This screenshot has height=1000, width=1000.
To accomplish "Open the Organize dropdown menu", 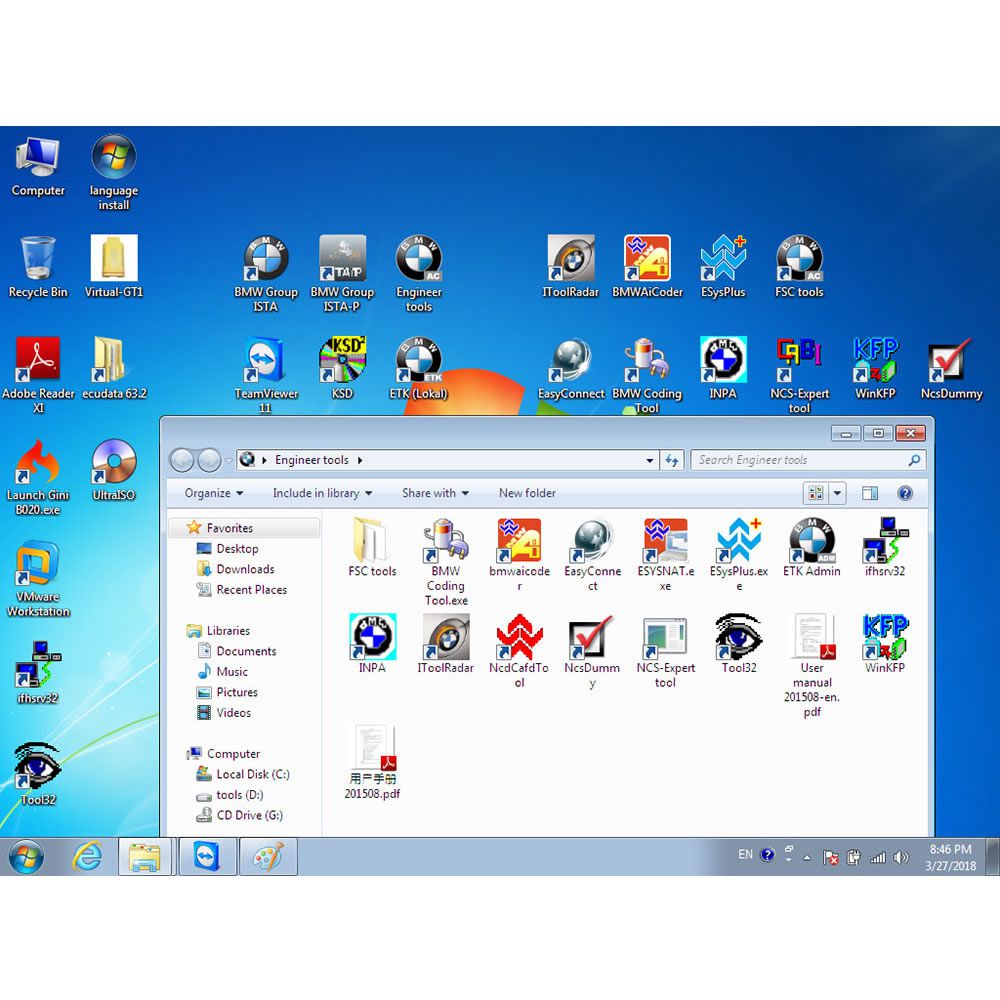I will 214,493.
